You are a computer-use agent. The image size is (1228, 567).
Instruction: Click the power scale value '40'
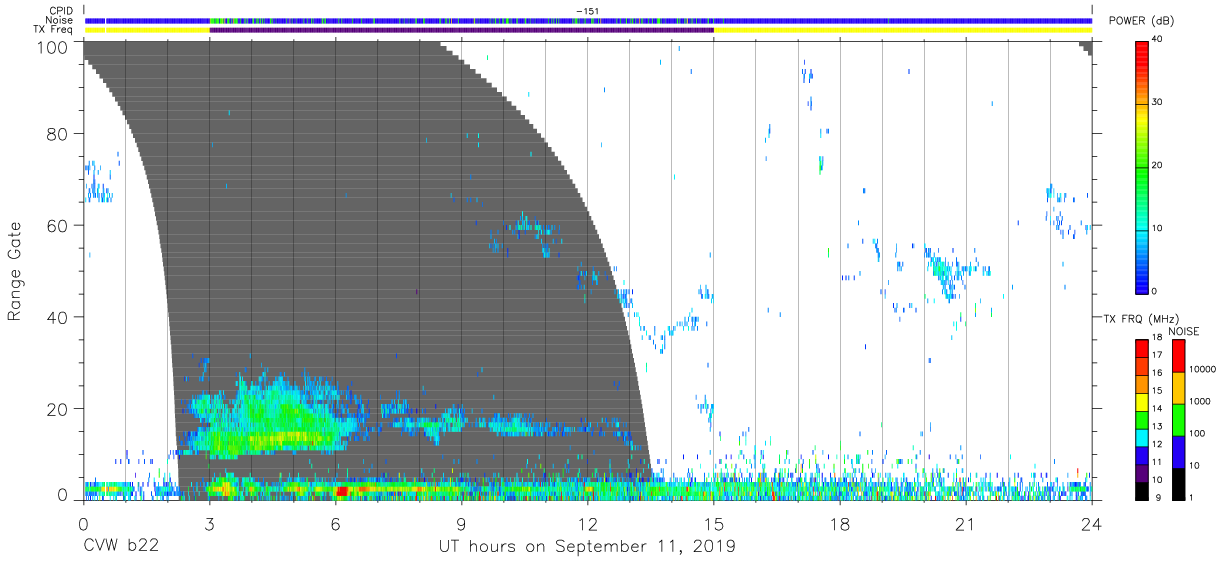pos(1158,39)
